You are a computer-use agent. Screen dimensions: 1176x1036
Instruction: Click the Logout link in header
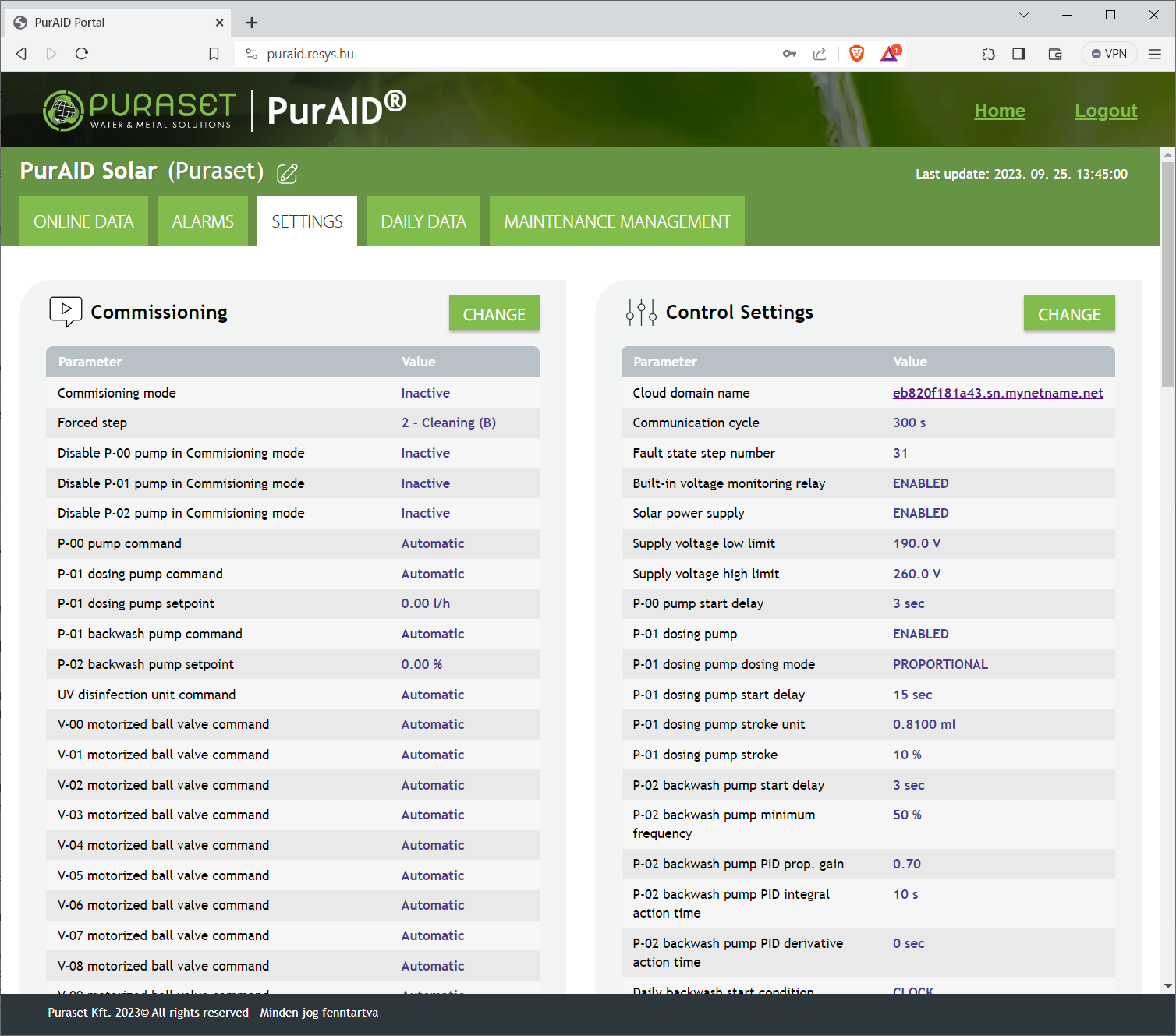coord(1105,111)
